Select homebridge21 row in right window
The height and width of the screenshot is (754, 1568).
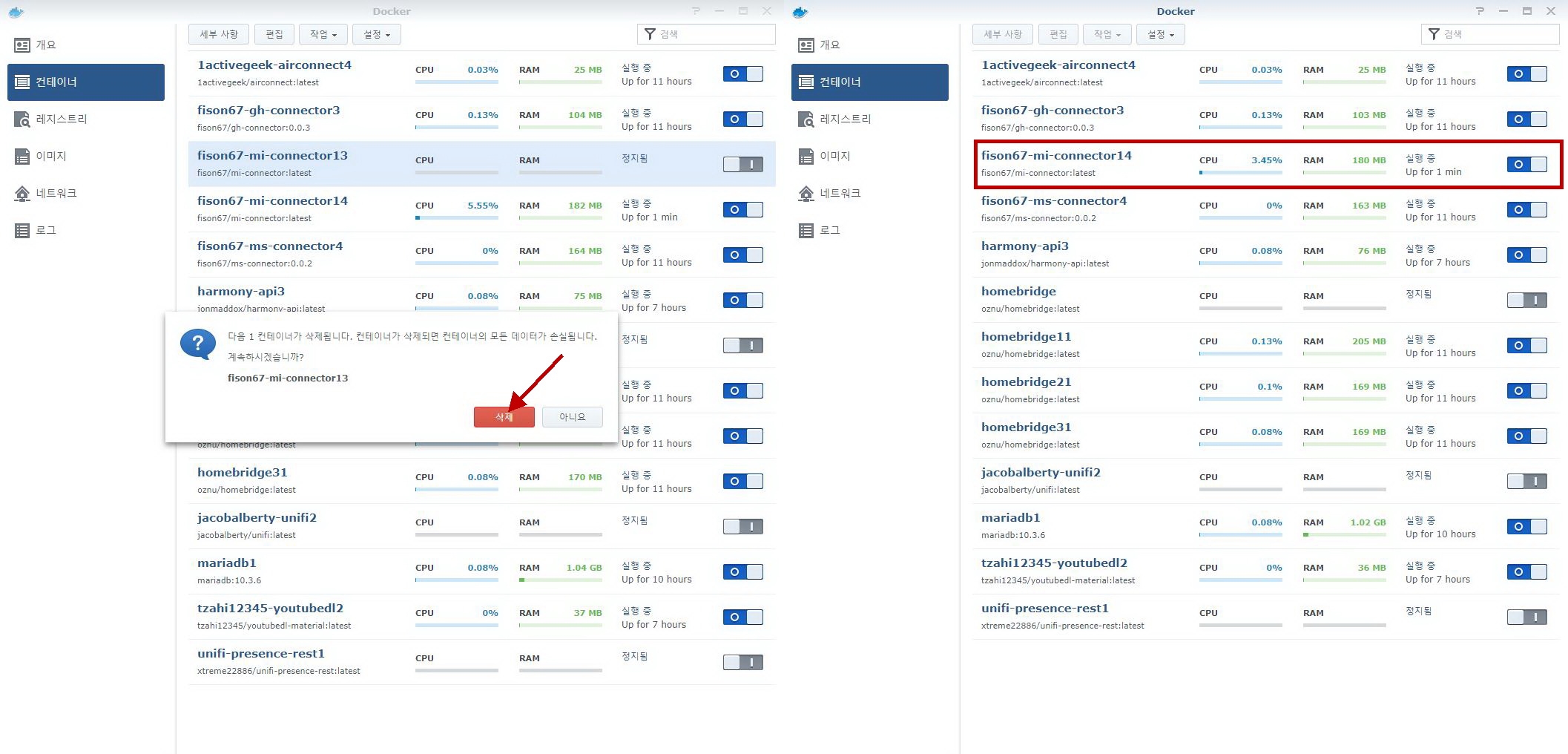[1266, 391]
